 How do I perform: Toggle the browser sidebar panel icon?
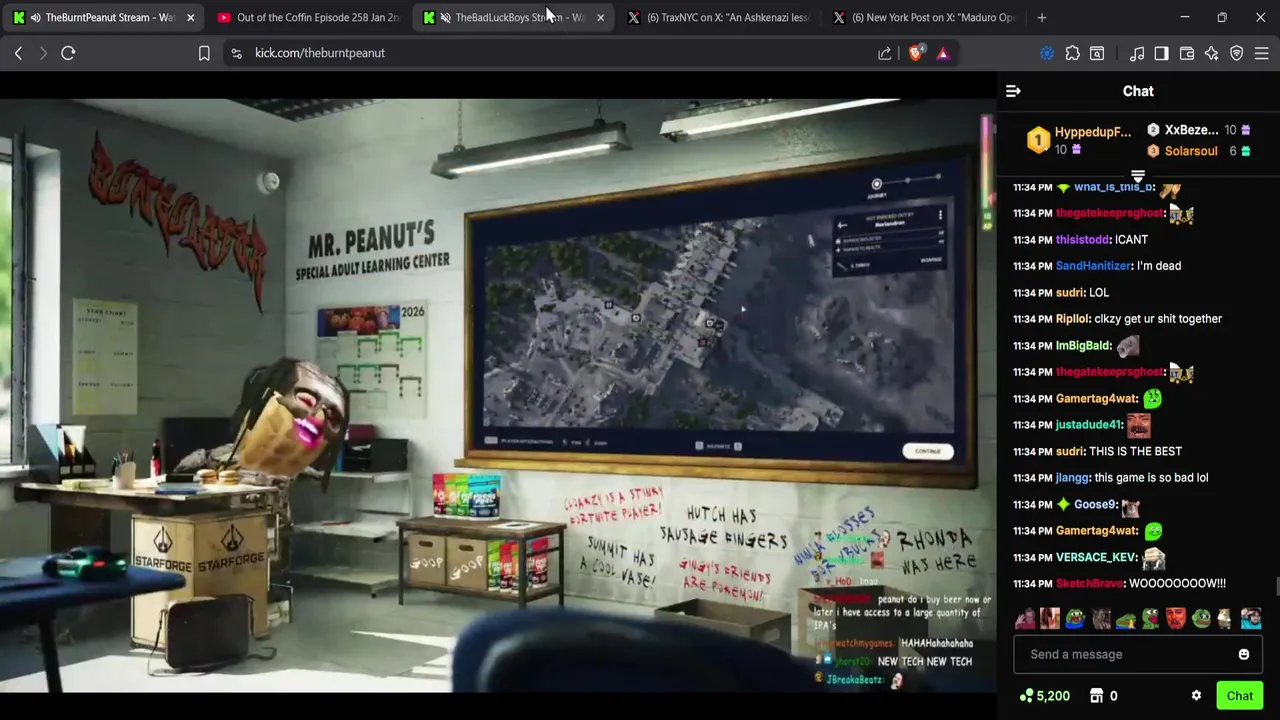[x=1161, y=53]
